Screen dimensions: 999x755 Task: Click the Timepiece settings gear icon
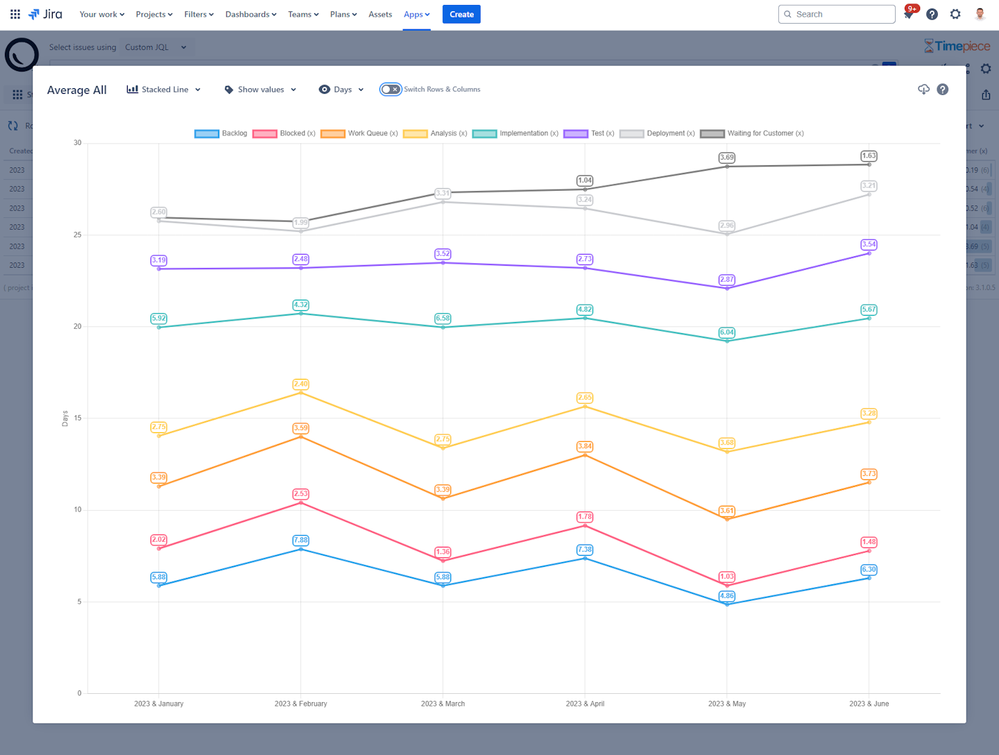986,68
